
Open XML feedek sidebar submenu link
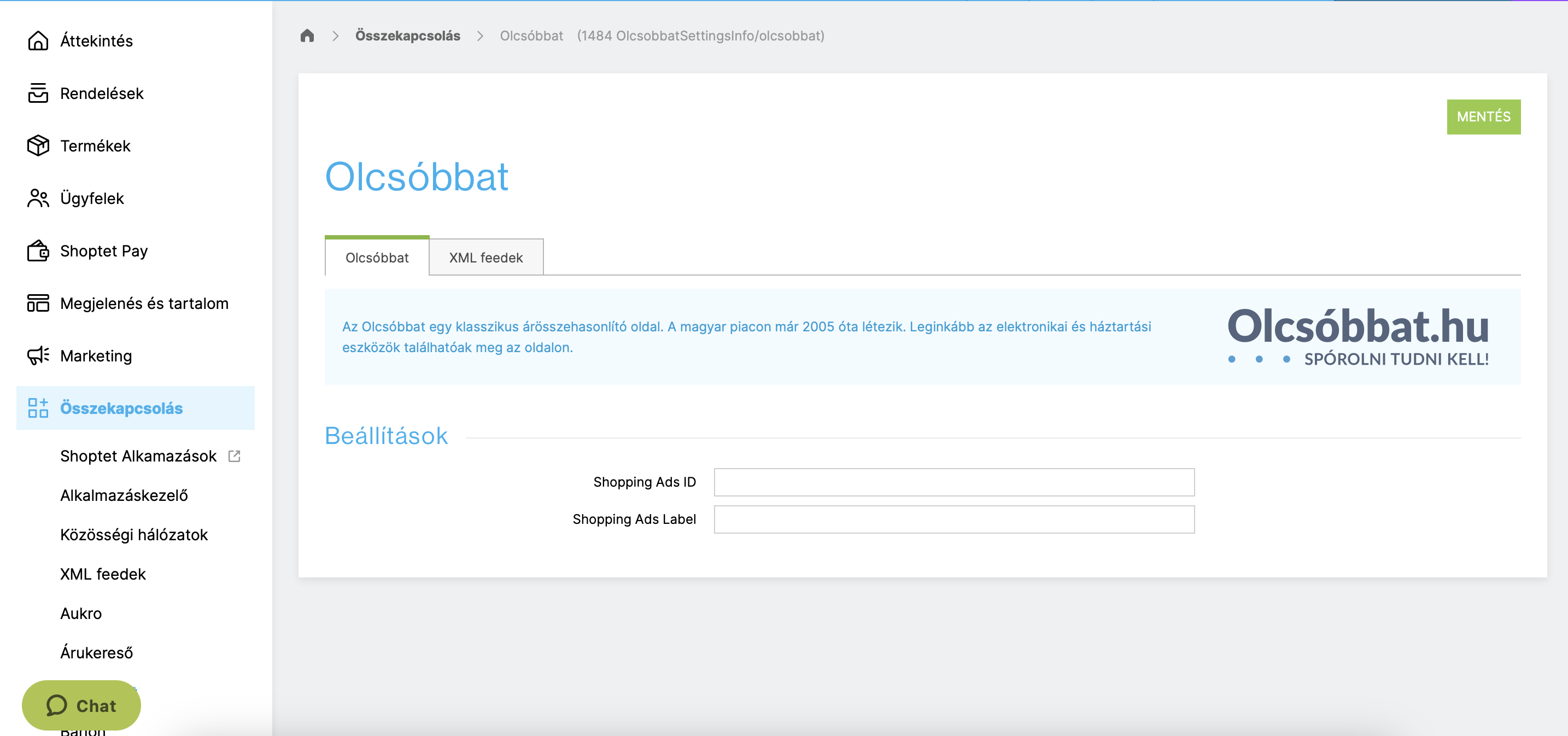pos(103,574)
